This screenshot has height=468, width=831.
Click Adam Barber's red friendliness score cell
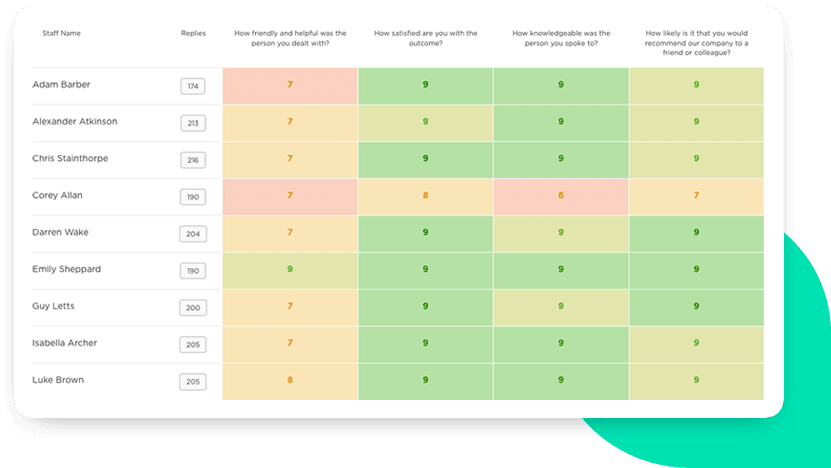(290, 85)
